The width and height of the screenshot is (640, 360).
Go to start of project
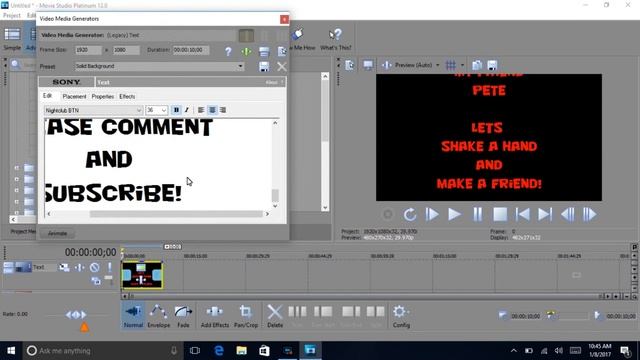point(522,214)
